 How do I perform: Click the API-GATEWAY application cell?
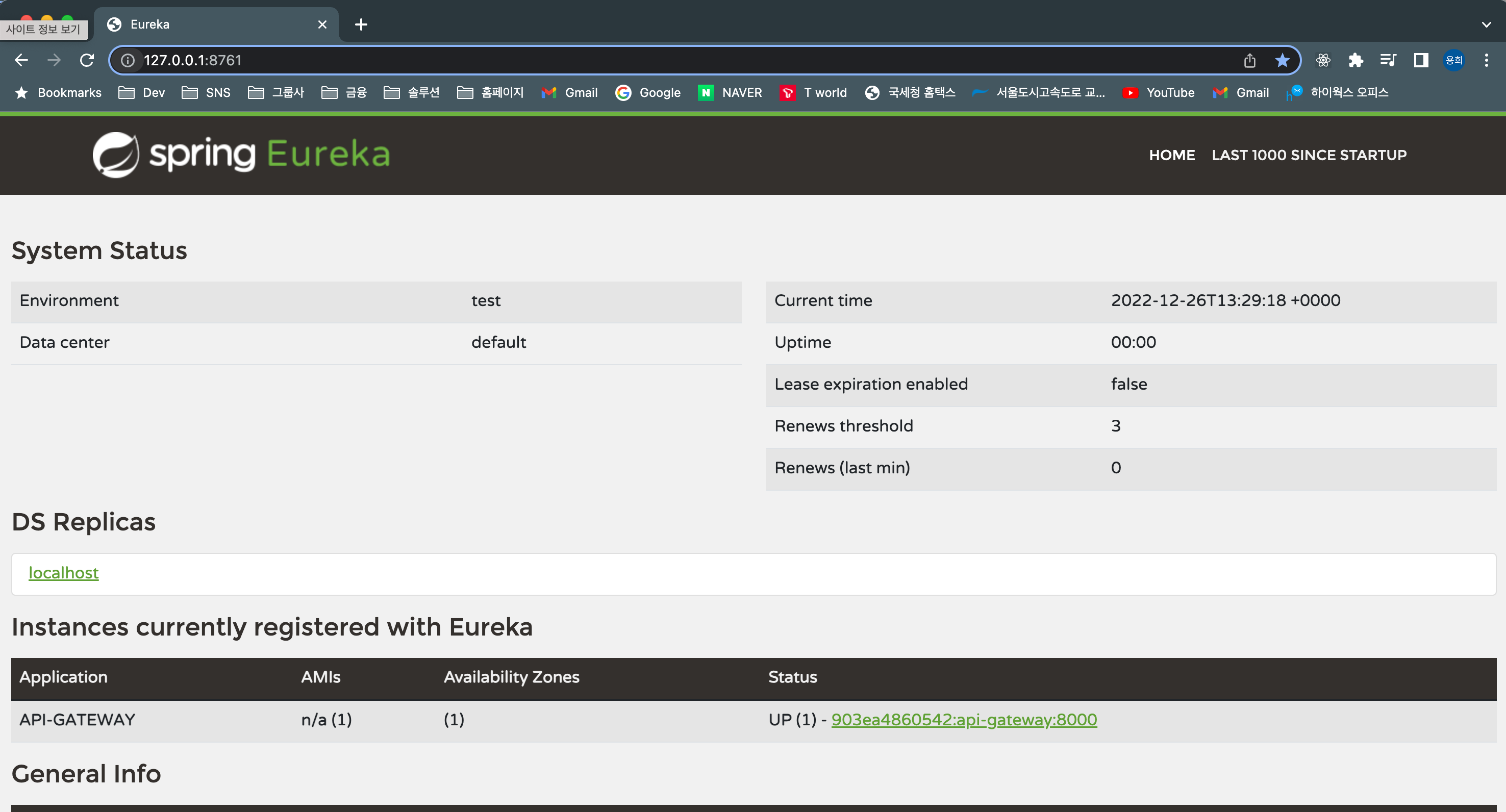(x=77, y=720)
